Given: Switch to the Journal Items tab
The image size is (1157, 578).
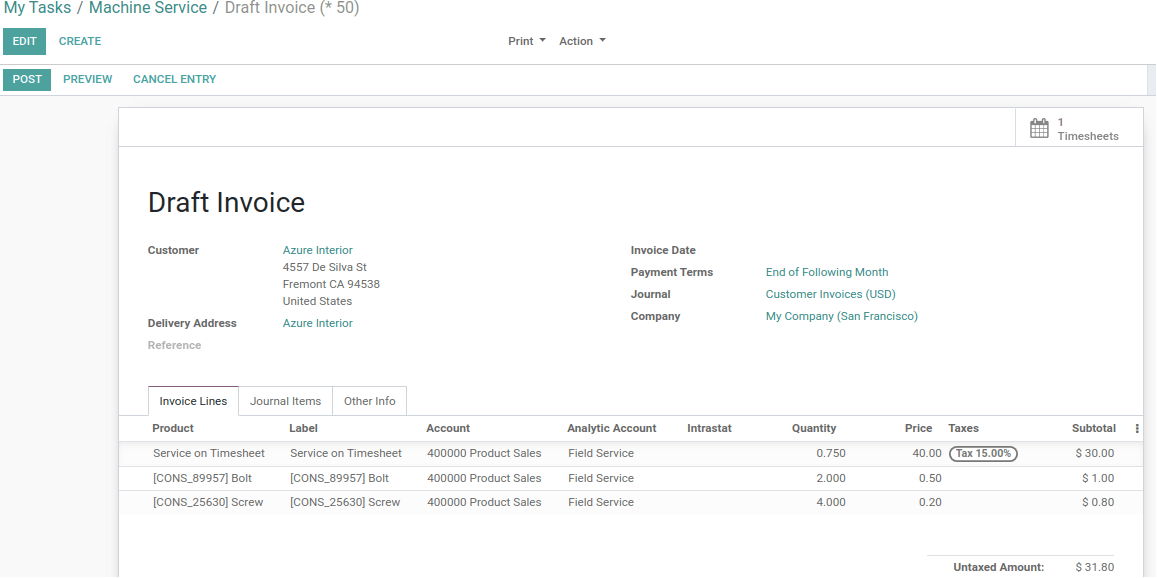Looking at the screenshot, I should pos(286,401).
